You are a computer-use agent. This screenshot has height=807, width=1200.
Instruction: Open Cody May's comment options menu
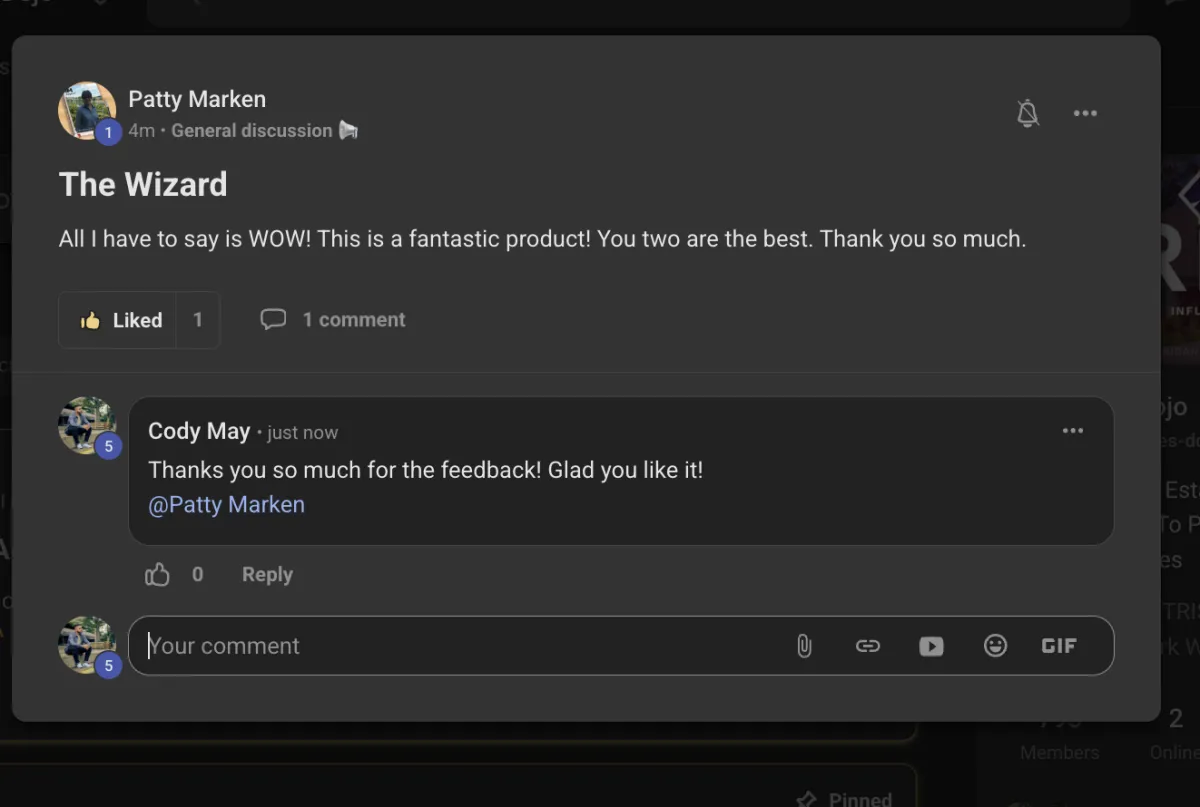click(1073, 431)
